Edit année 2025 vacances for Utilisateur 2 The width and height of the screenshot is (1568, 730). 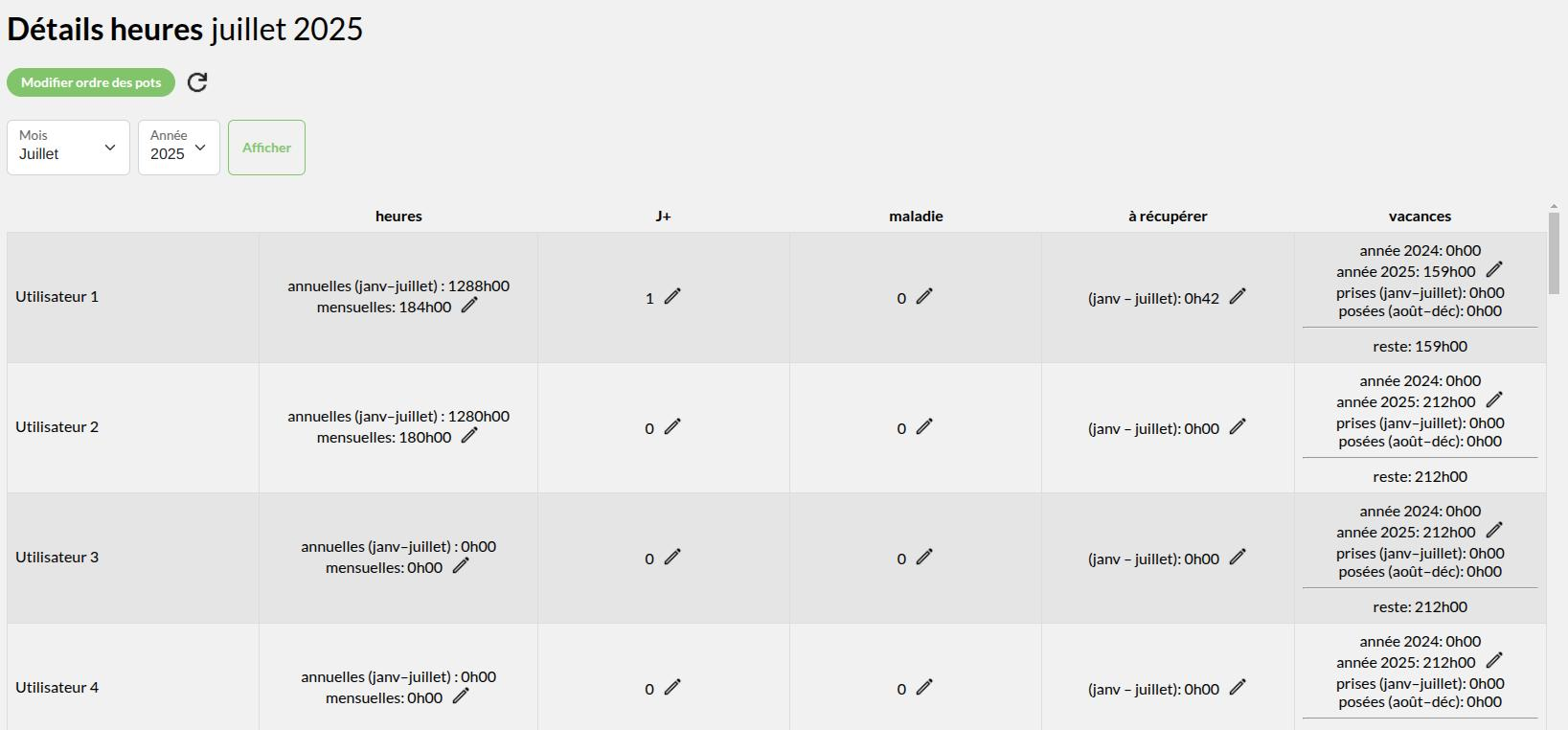(1494, 400)
